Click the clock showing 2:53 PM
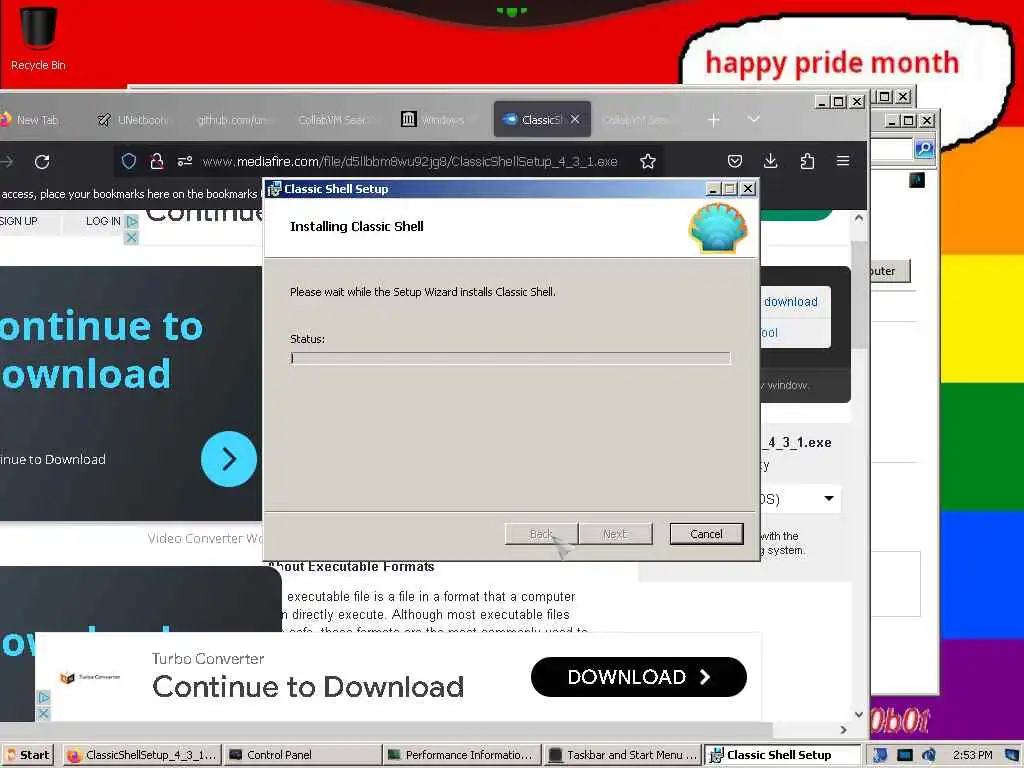 click(x=972, y=755)
